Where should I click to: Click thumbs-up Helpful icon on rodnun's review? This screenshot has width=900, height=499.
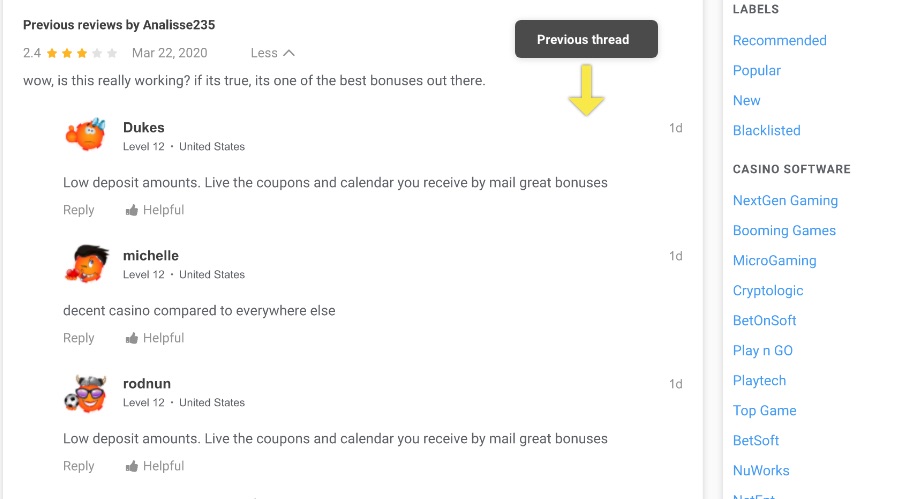coord(132,466)
